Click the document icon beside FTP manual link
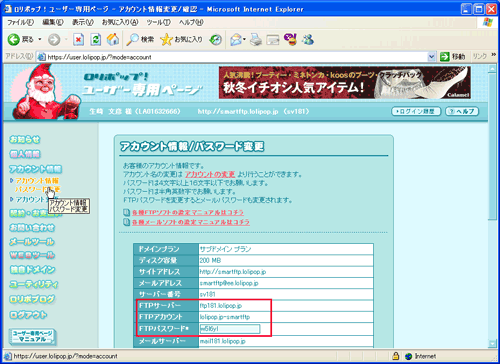The width and height of the screenshot is (500, 364). coord(126,212)
